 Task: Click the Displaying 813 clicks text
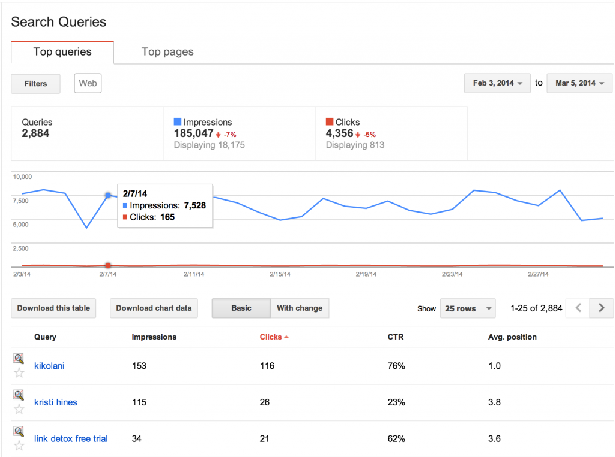pyautogui.click(x=355, y=145)
